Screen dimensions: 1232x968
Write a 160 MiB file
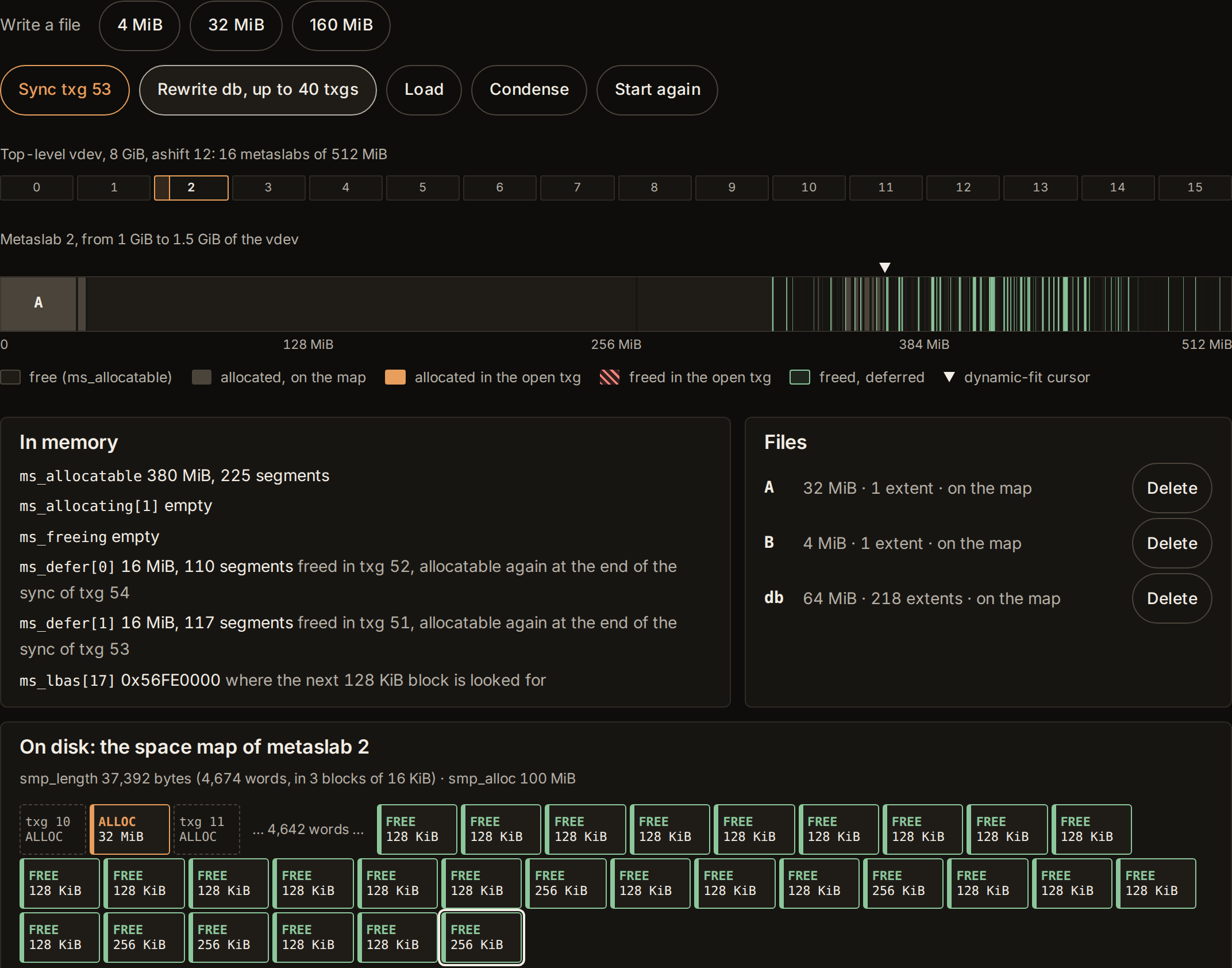pyautogui.click(x=341, y=25)
